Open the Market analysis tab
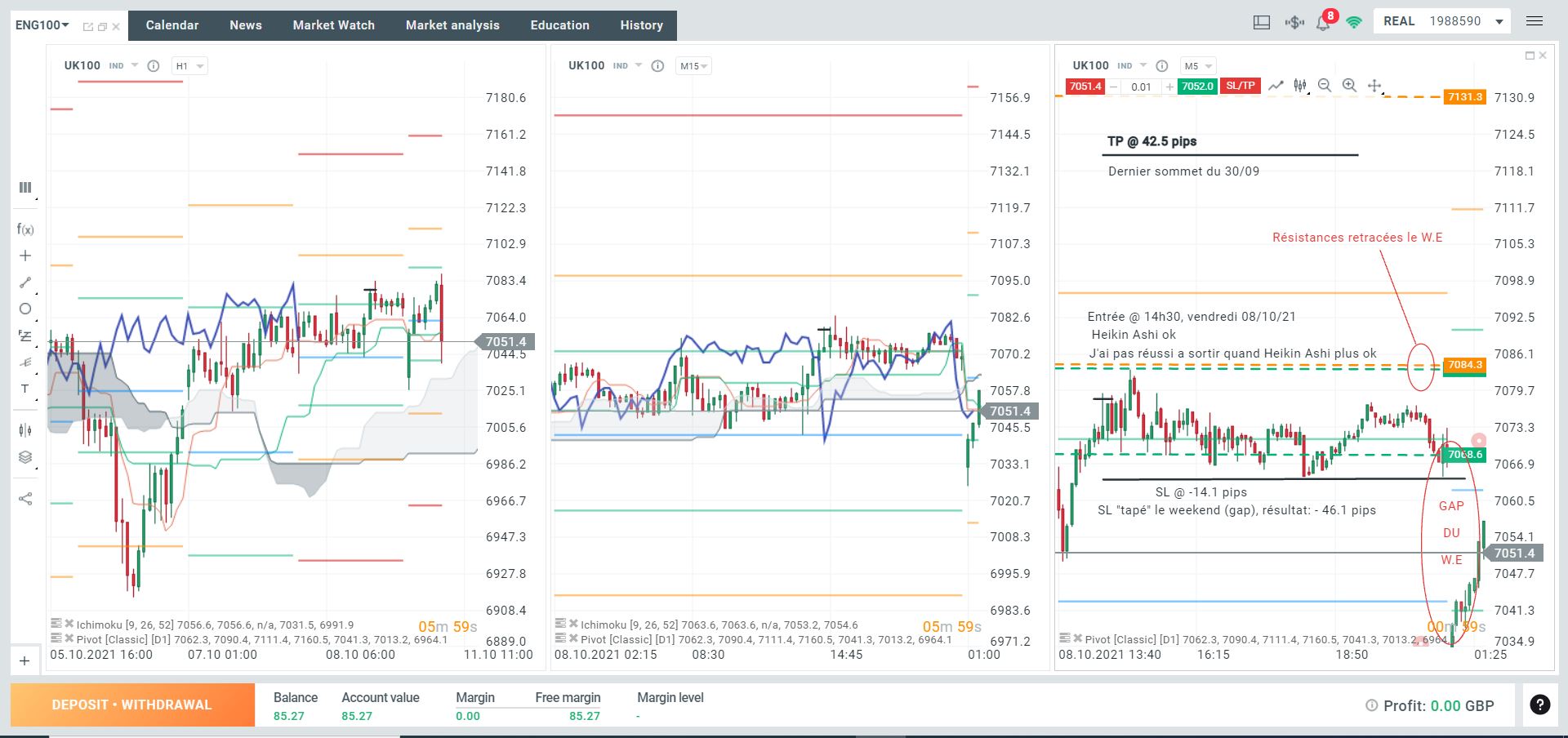 pyautogui.click(x=452, y=25)
